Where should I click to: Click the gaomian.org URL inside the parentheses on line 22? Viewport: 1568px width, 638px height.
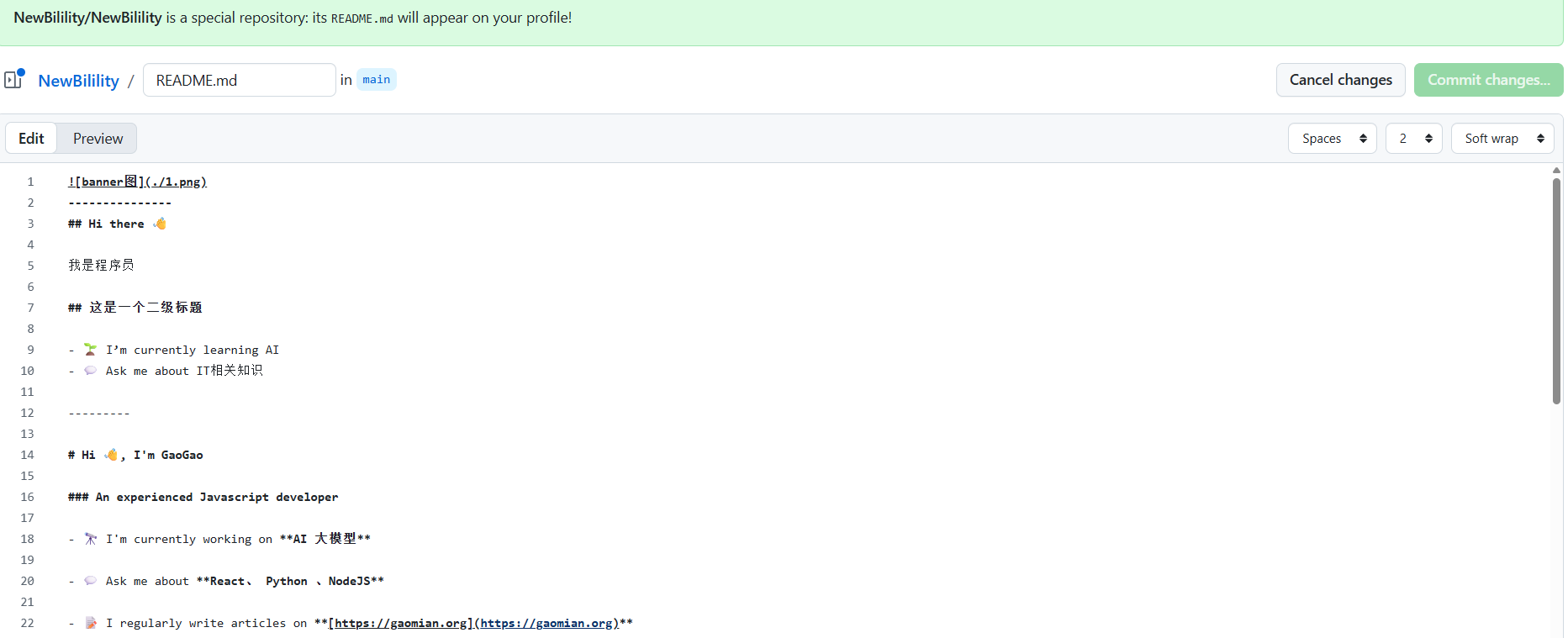coord(546,623)
